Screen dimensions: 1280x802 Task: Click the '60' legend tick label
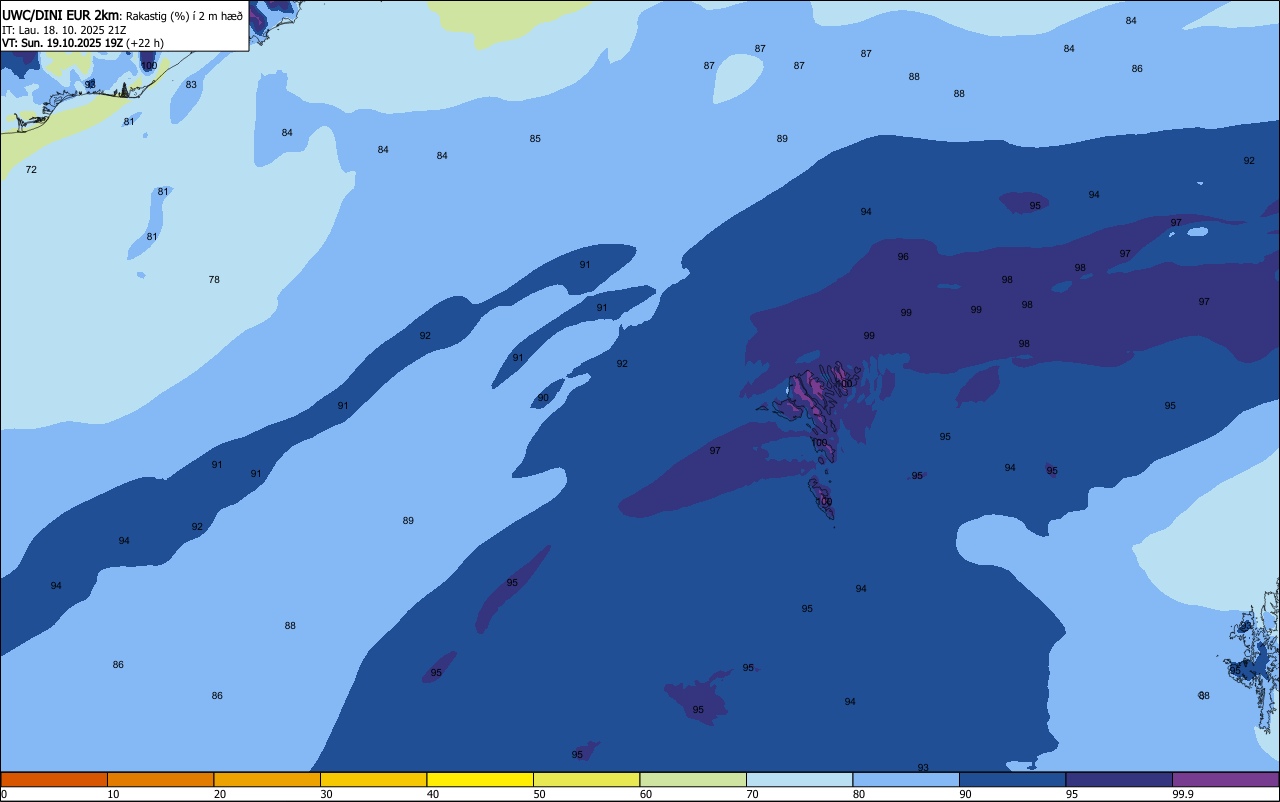(x=646, y=794)
